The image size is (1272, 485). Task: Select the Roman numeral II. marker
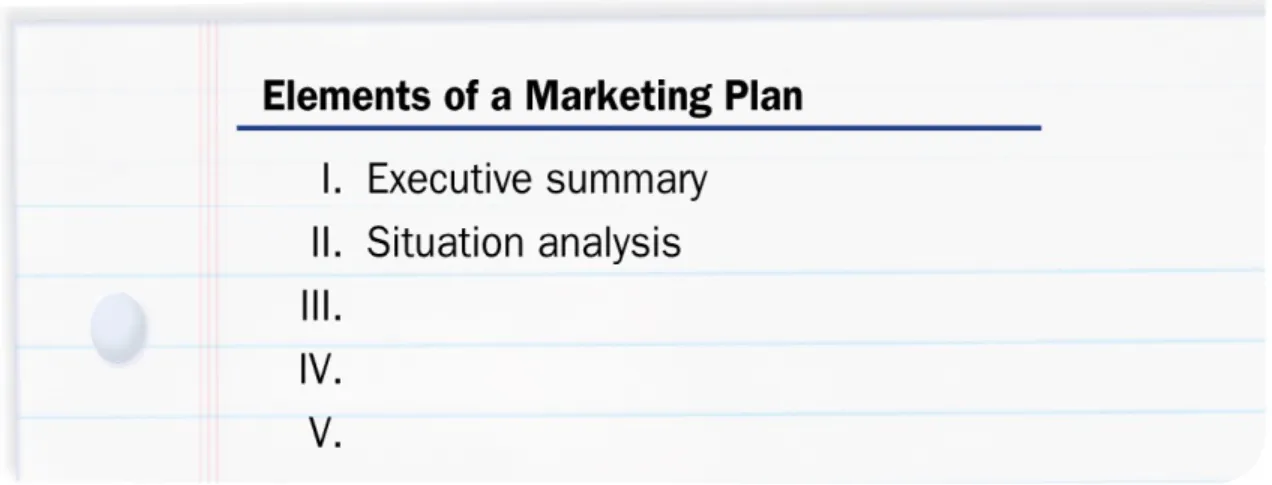click(327, 243)
